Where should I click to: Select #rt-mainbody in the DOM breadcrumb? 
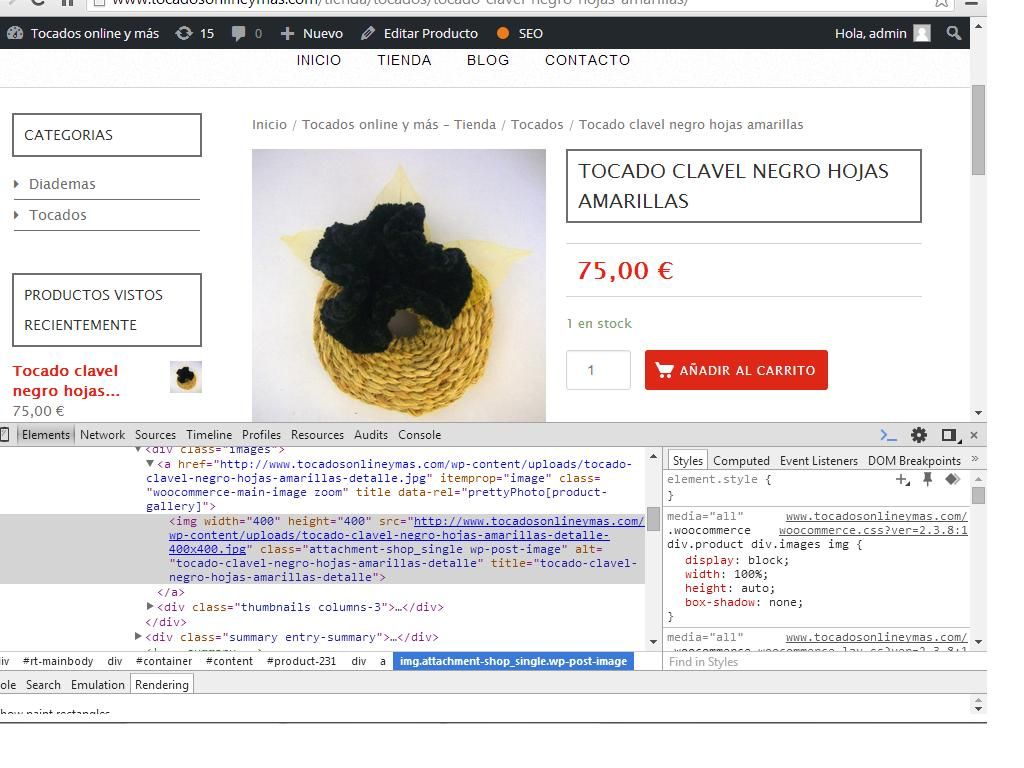58,661
